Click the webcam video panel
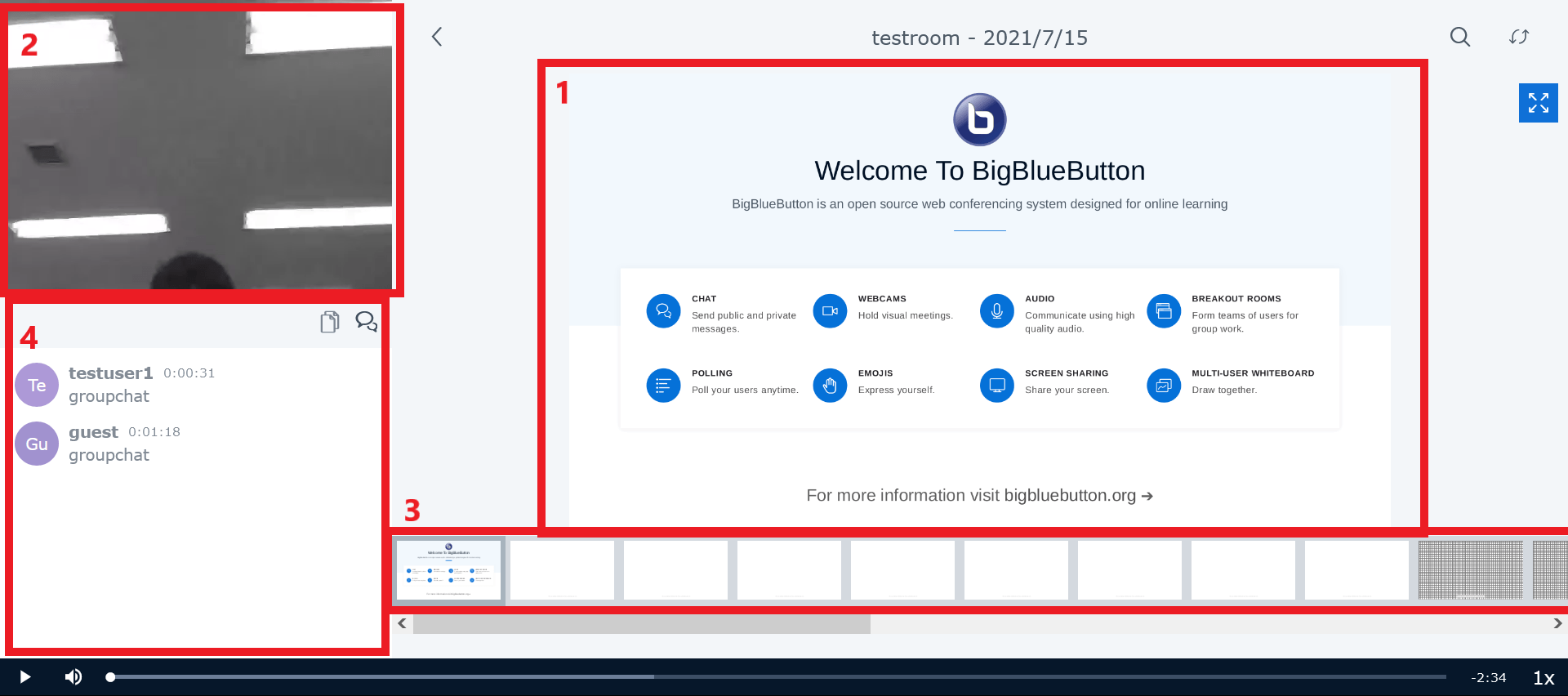This screenshot has height=696, width=1568. pyautogui.click(x=200, y=150)
